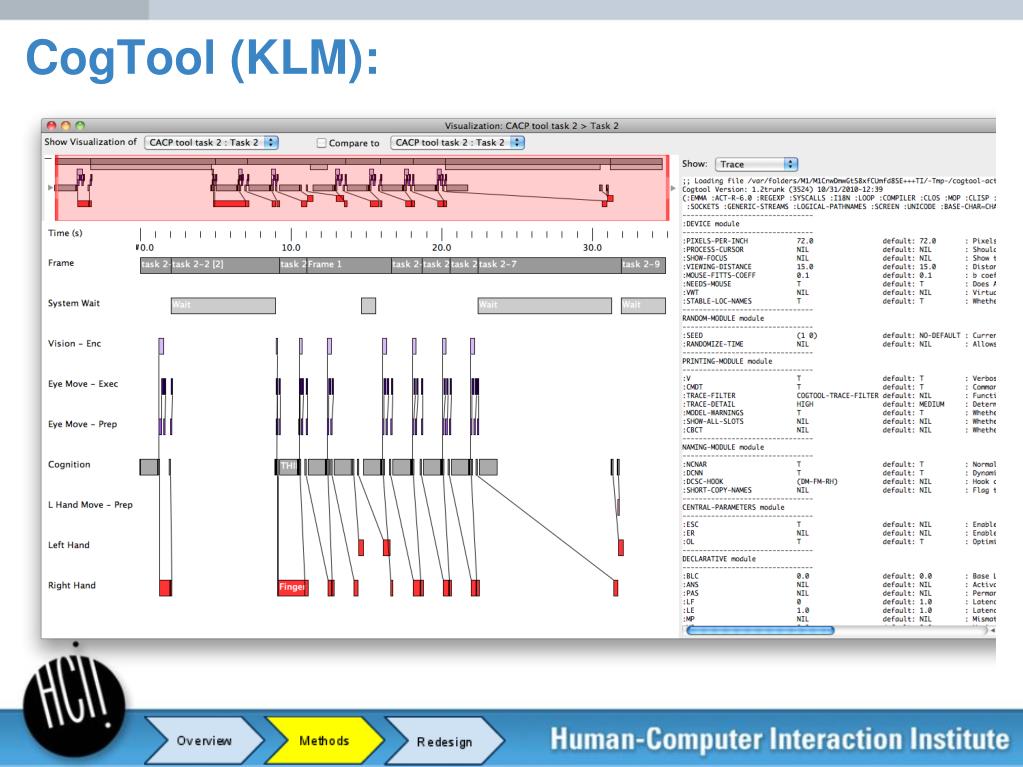Viewport: 1023px width, 767px height.
Task: Click the red close window button
Action: (52, 125)
